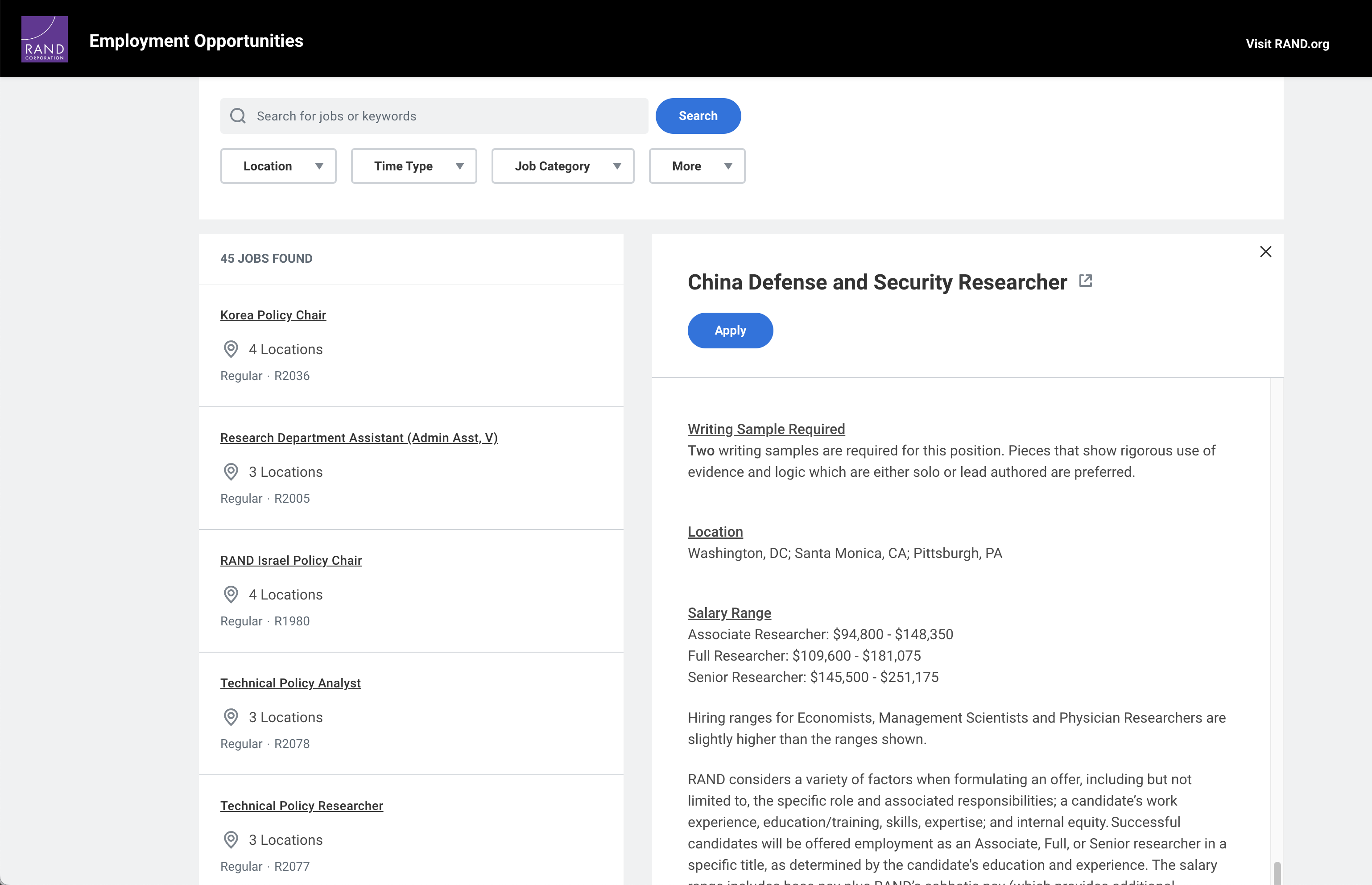The image size is (1372, 885).
Task: Focus the job keyword search field
Action: click(x=448, y=116)
